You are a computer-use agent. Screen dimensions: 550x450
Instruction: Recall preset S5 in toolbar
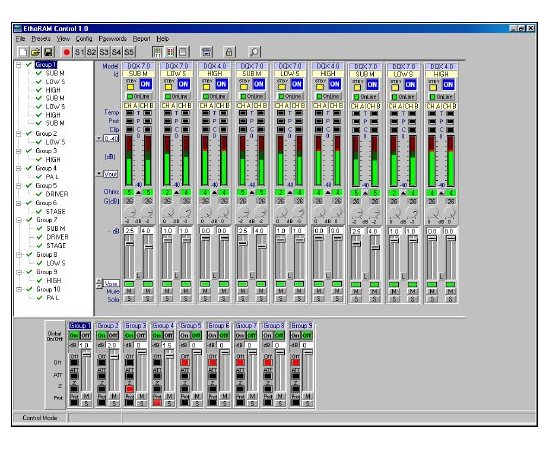point(129,52)
